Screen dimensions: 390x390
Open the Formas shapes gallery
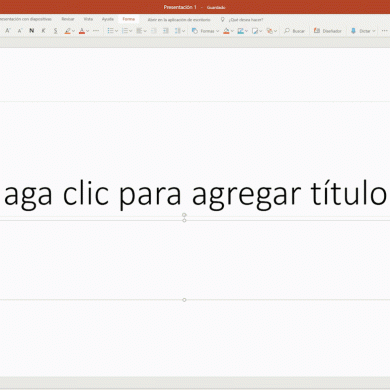click(205, 31)
